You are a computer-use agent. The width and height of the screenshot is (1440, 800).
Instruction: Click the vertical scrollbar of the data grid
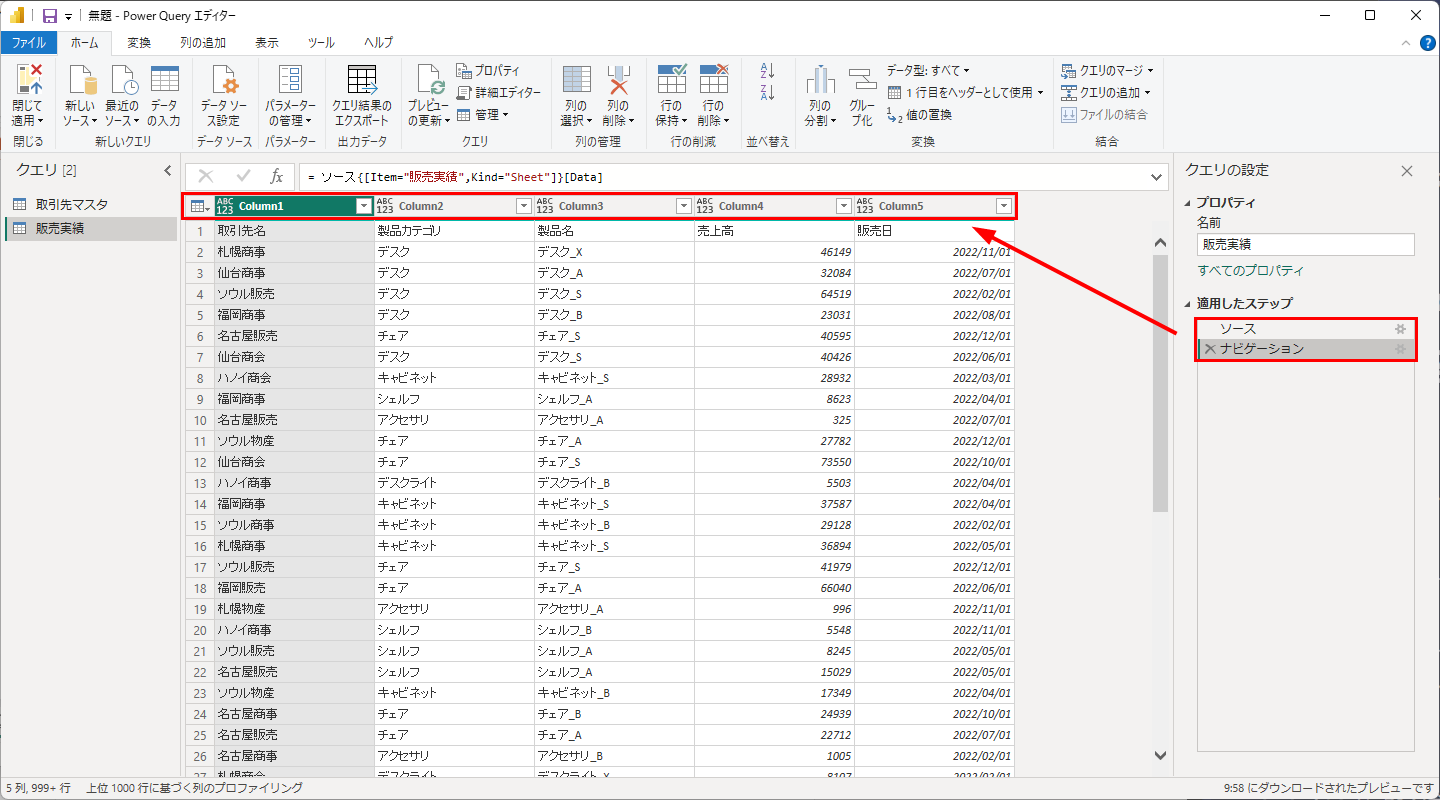pos(1160,383)
